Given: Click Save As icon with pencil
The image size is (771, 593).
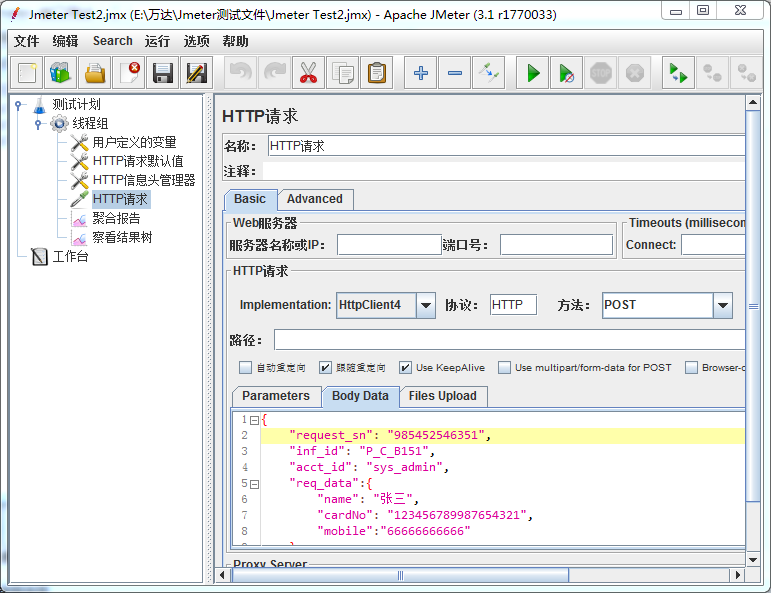Looking at the screenshot, I should pos(197,73).
